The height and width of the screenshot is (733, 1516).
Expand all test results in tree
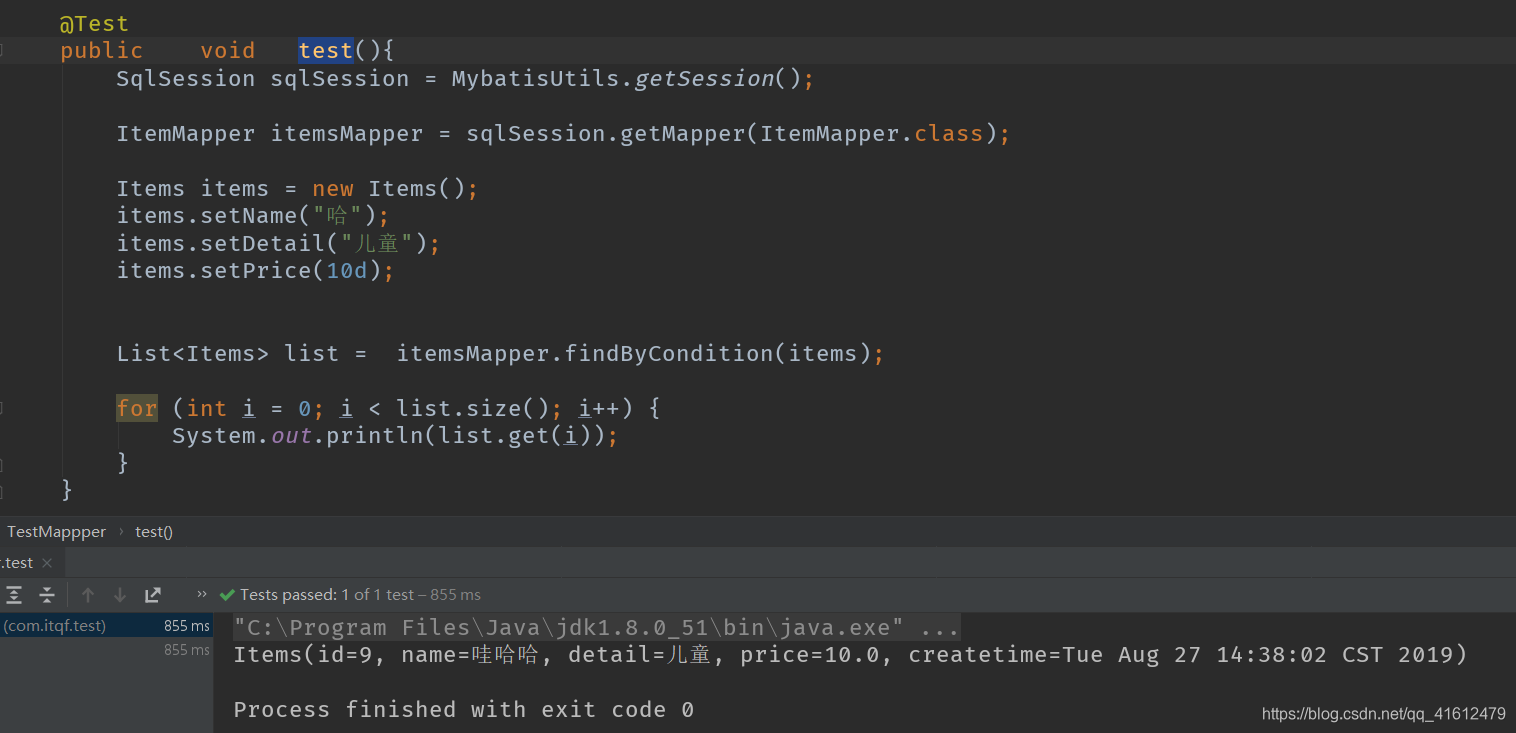pos(14,595)
